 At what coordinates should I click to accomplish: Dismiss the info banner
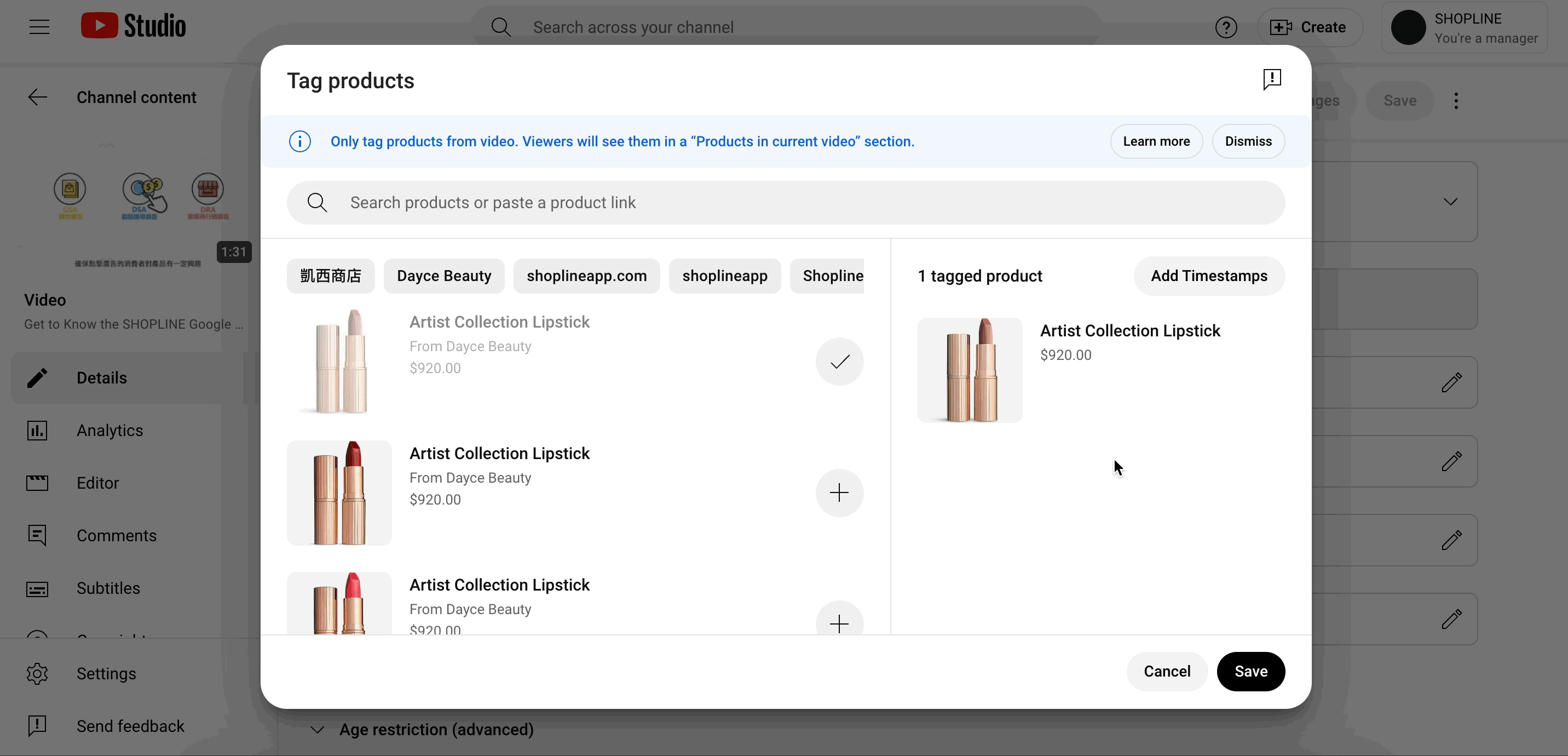[x=1248, y=141]
